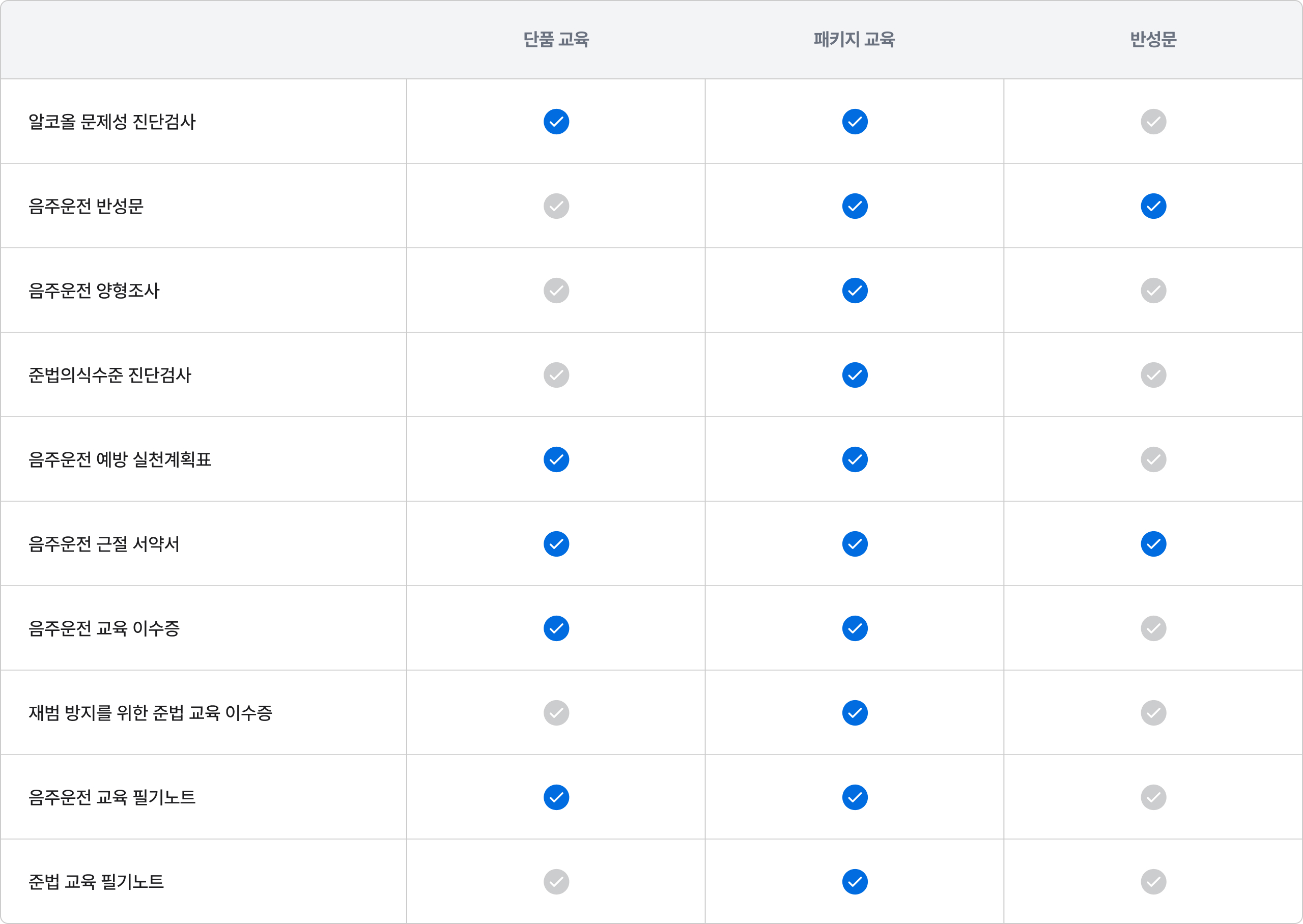Click the 재범 방지를 위한 준법 교육 이수증 label
1303x924 pixels.
[x=150, y=713]
